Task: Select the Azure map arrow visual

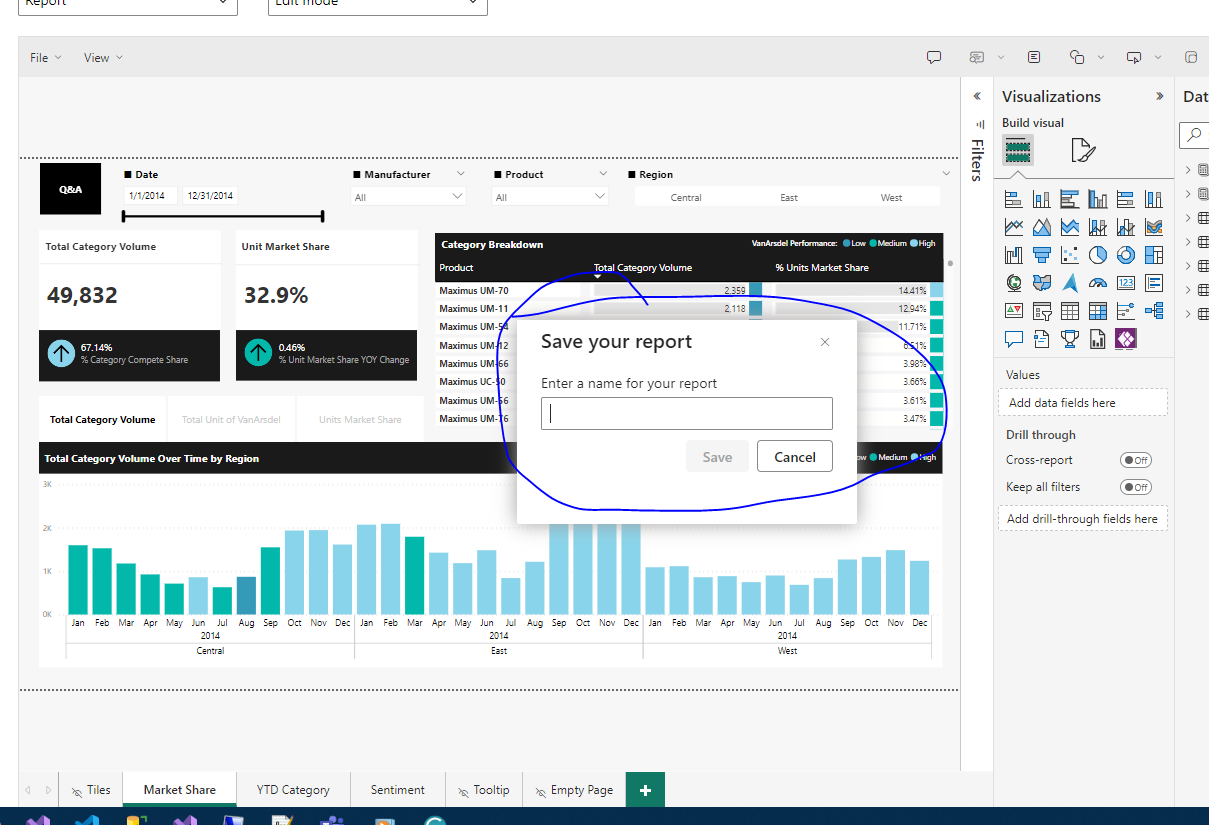Action: pos(1069,283)
